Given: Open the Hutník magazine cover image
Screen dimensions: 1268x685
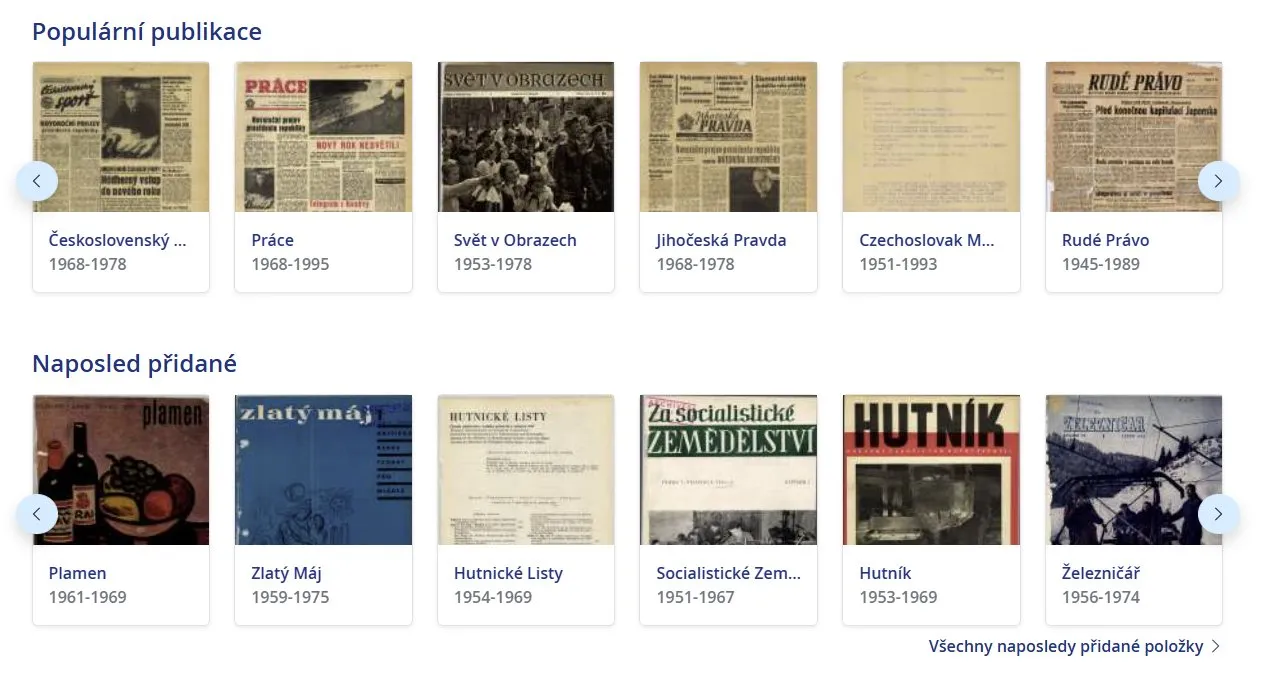Looking at the screenshot, I should coord(931,470).
